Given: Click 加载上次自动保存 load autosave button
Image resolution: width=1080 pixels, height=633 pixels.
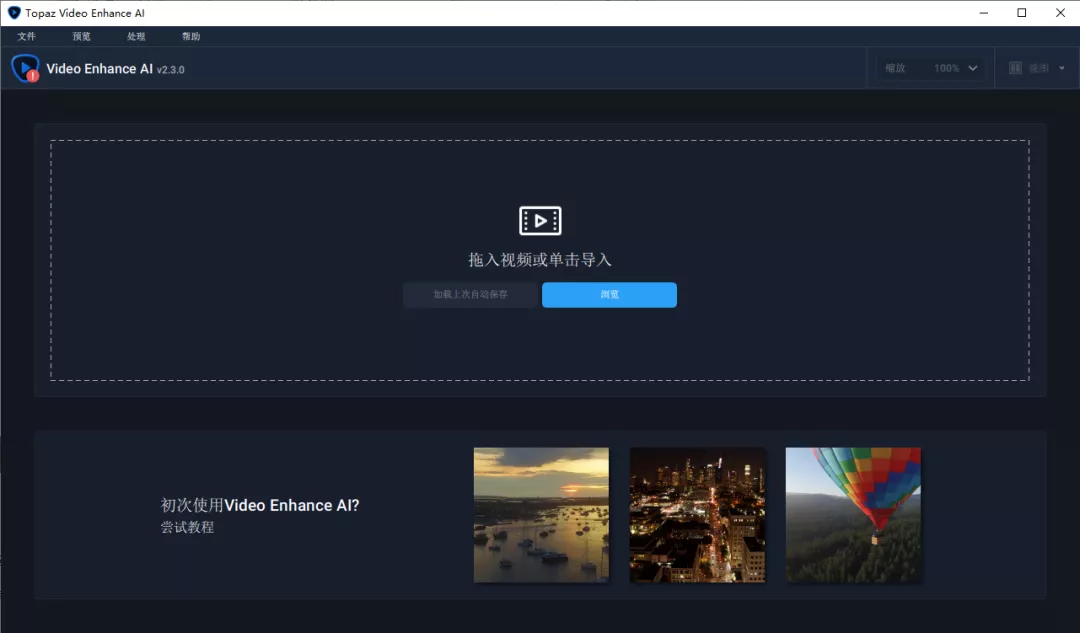Looking at the screenshot, I should [470, 295].
